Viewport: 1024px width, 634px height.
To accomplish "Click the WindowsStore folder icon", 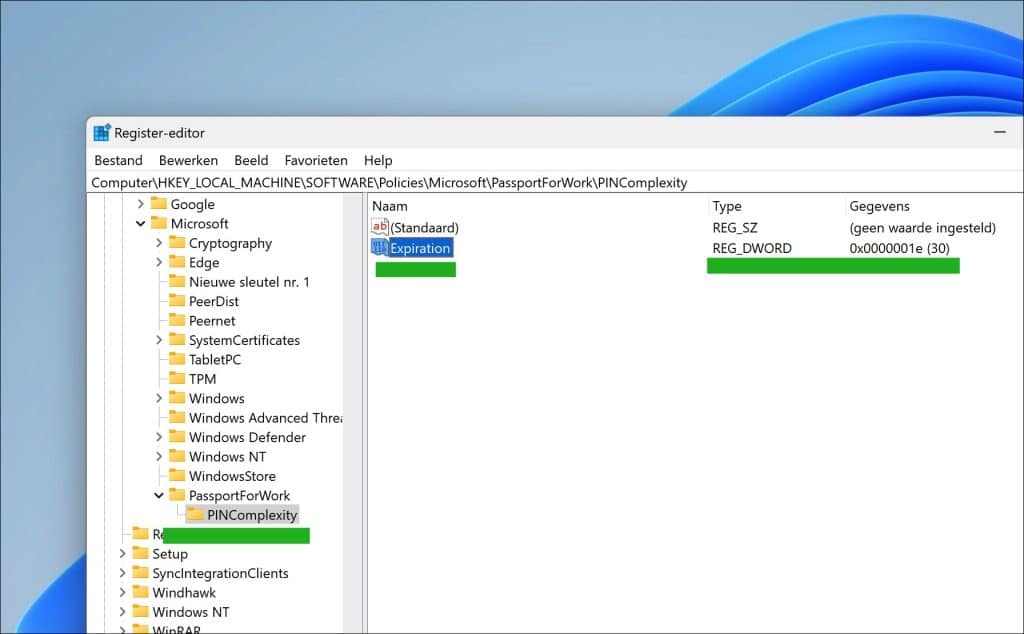I will [x=177, y=475].
